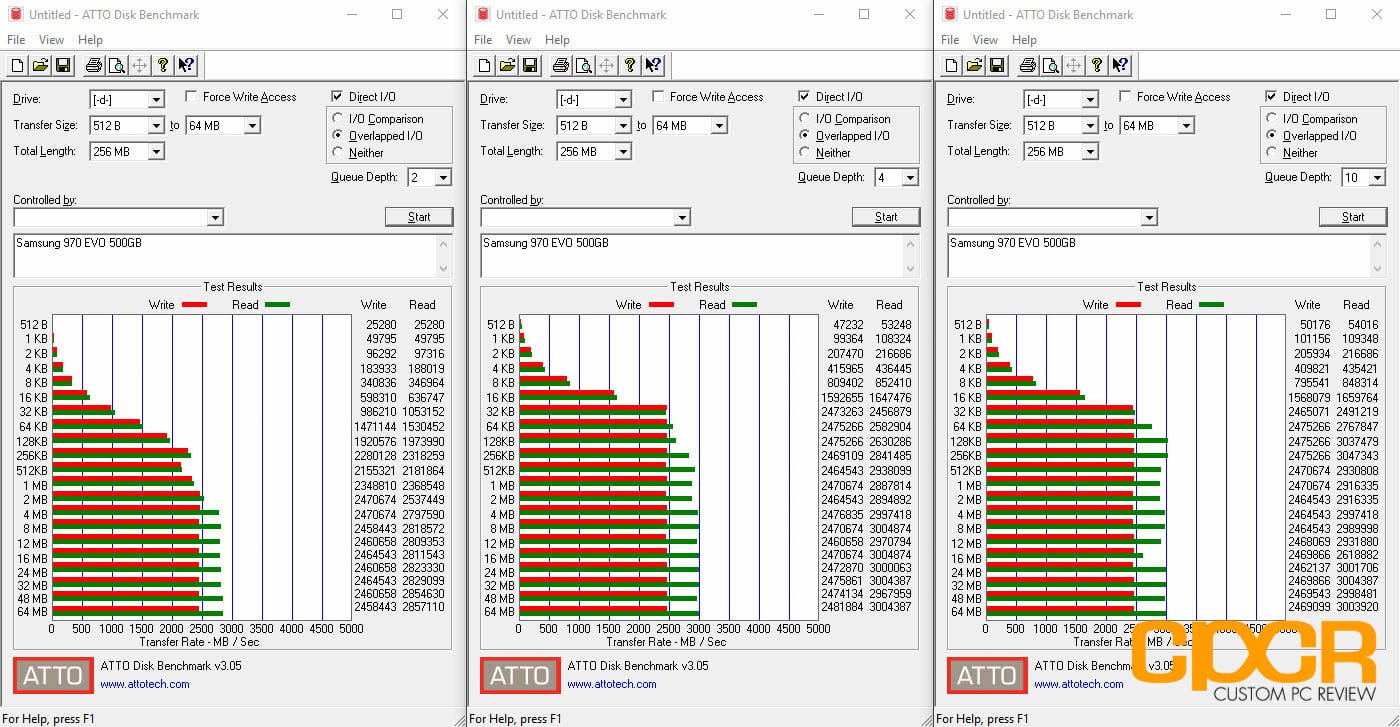Click Start button in middle window
The image size is (1400, 727).
pyautogui.click(x=886, y=217)
